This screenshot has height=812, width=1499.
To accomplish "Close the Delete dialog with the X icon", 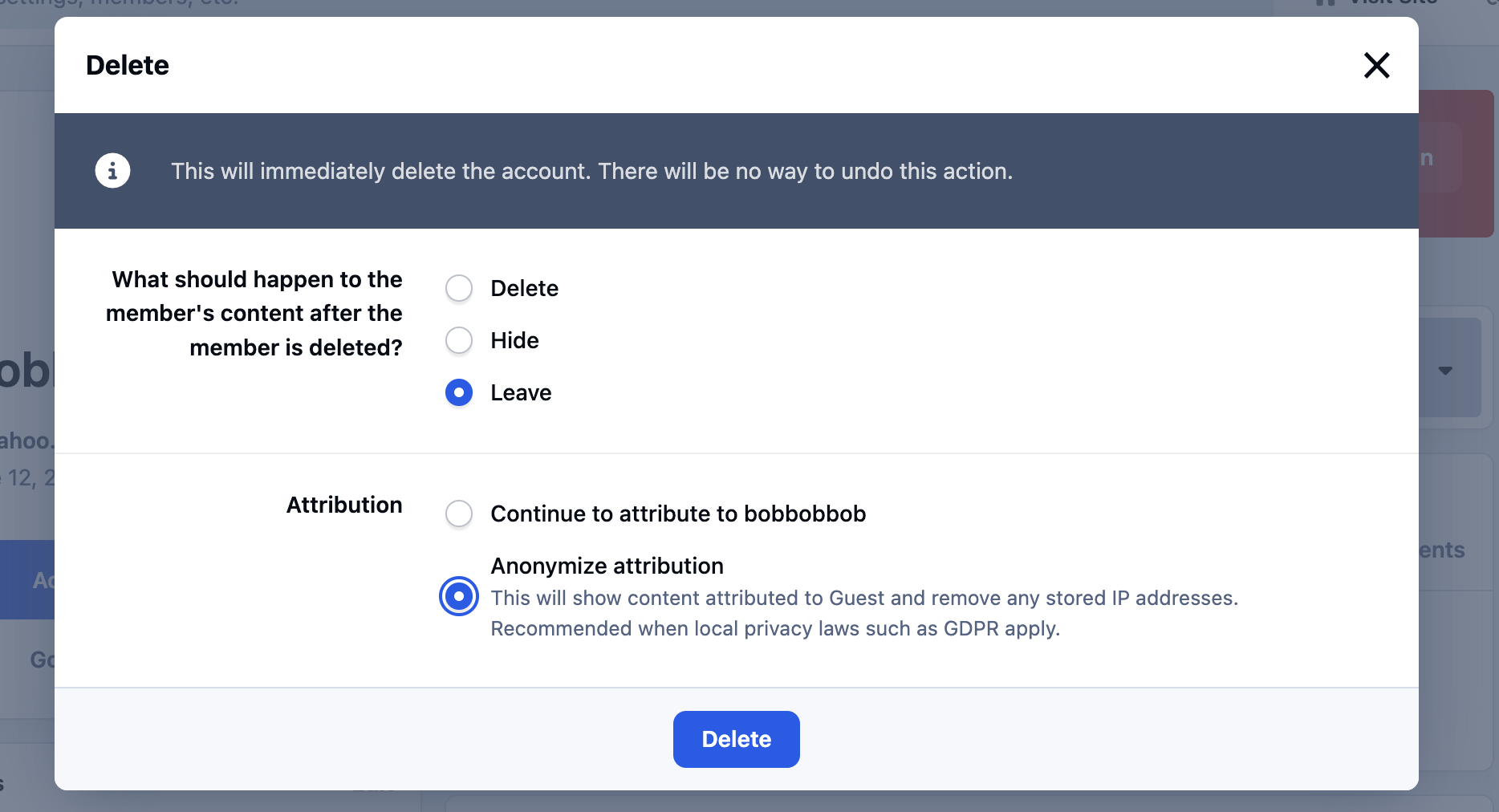I will [x=1376, y=65].
